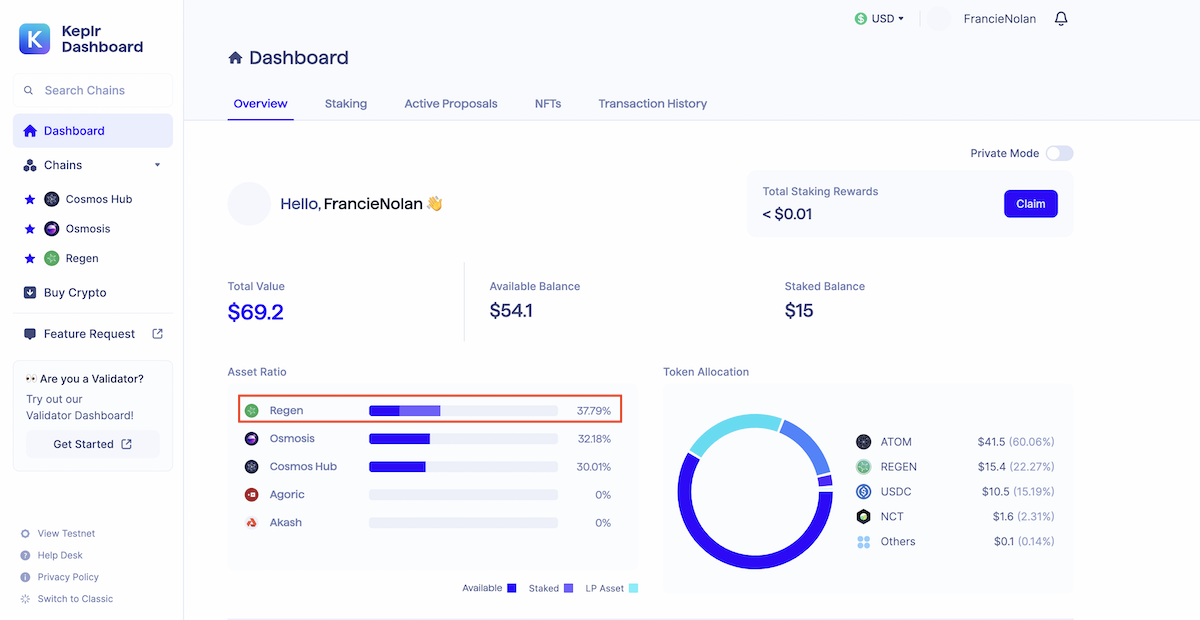Click the Keplr Dashboard logo icon

coord(36,39)
